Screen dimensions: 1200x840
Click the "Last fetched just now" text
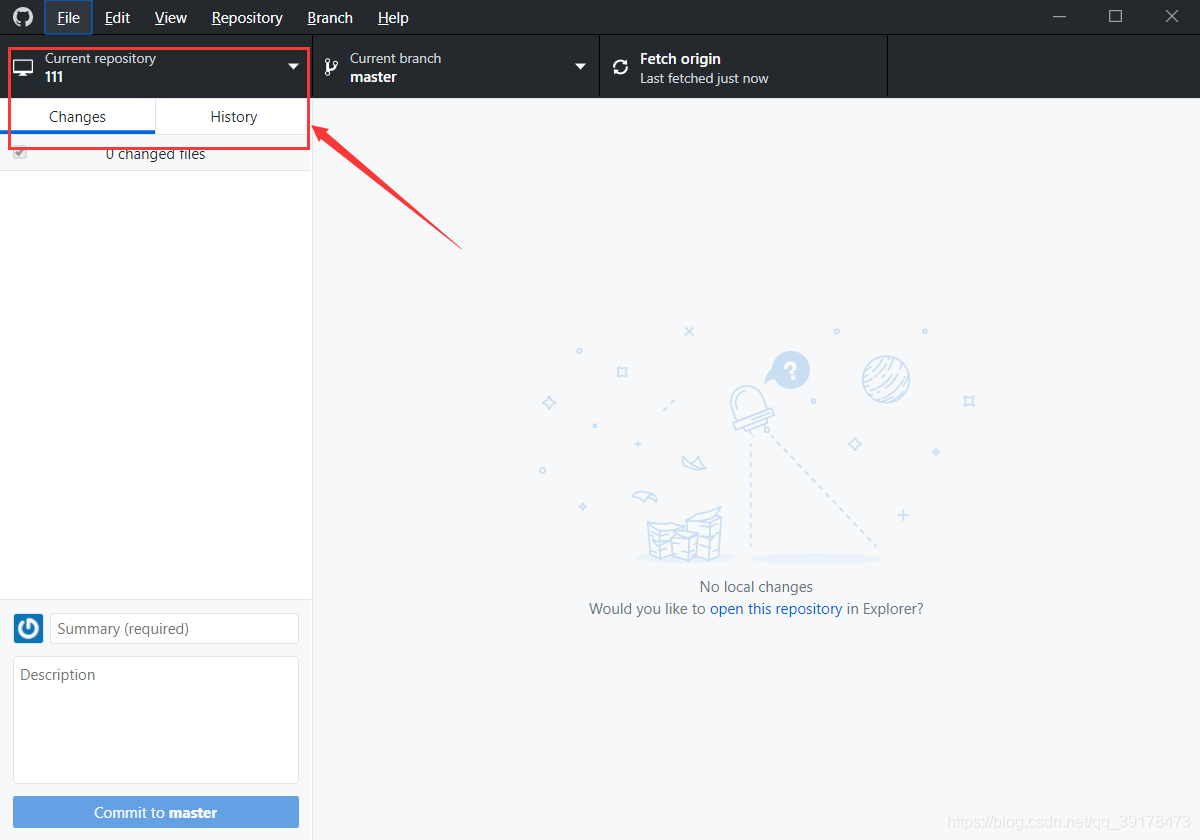click(x=704, y=78)
